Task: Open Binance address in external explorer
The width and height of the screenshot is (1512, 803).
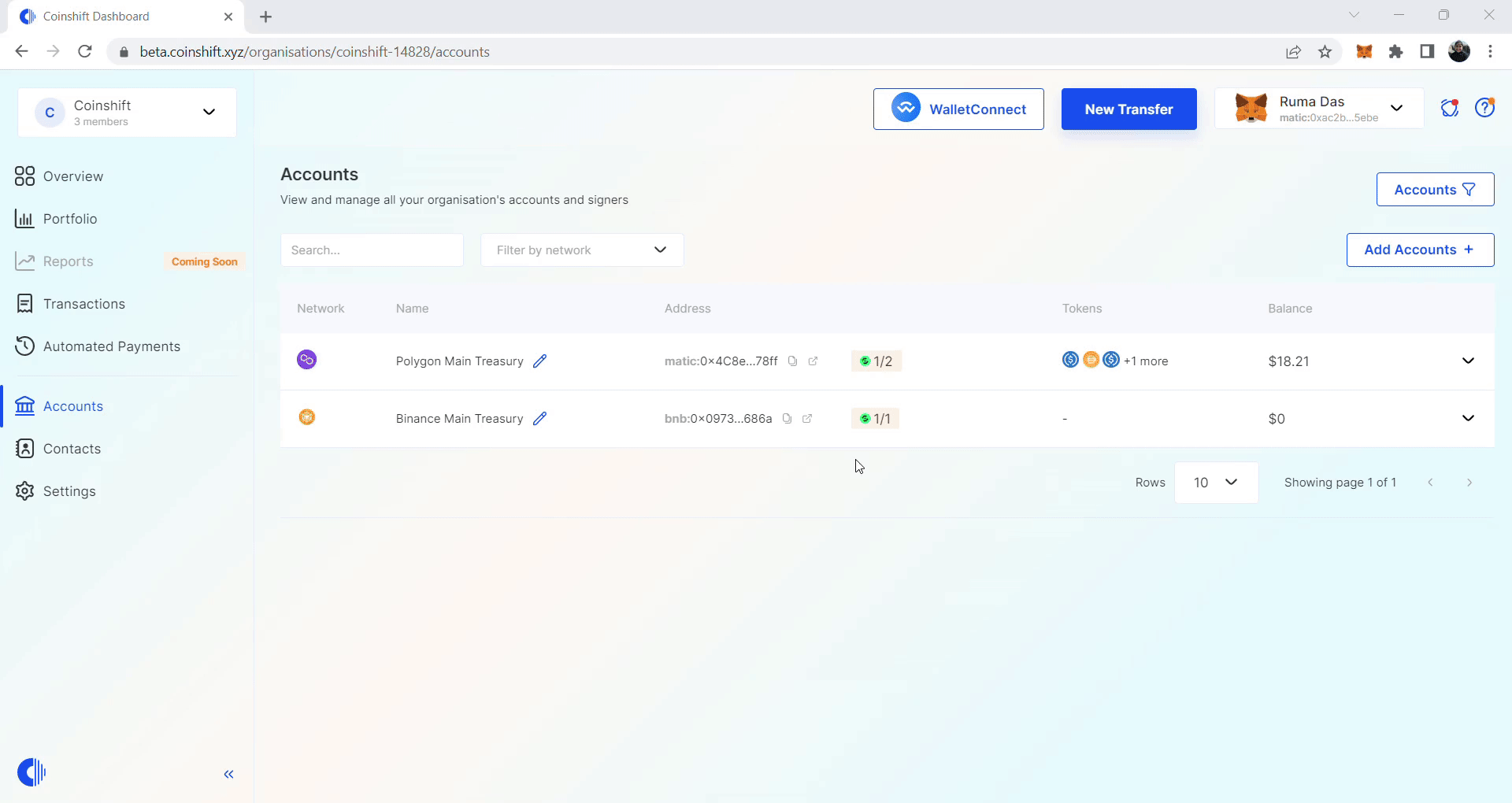Action: pos(807,419)
